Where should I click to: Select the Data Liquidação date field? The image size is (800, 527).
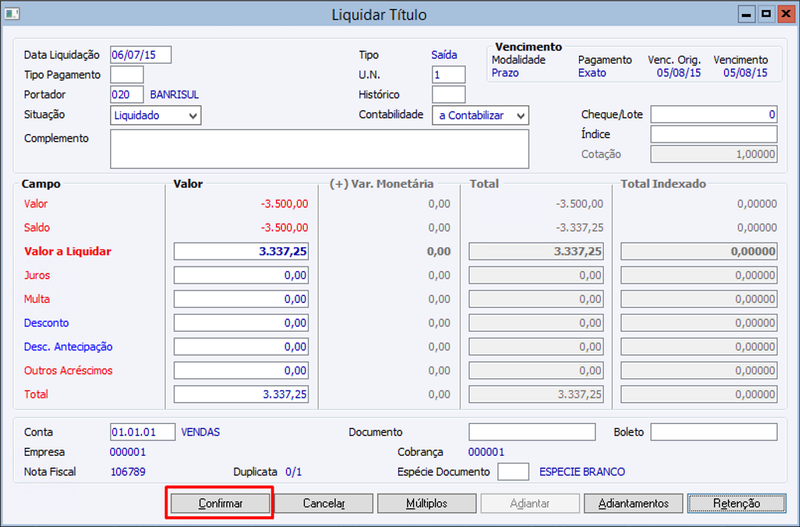point(141,55)
